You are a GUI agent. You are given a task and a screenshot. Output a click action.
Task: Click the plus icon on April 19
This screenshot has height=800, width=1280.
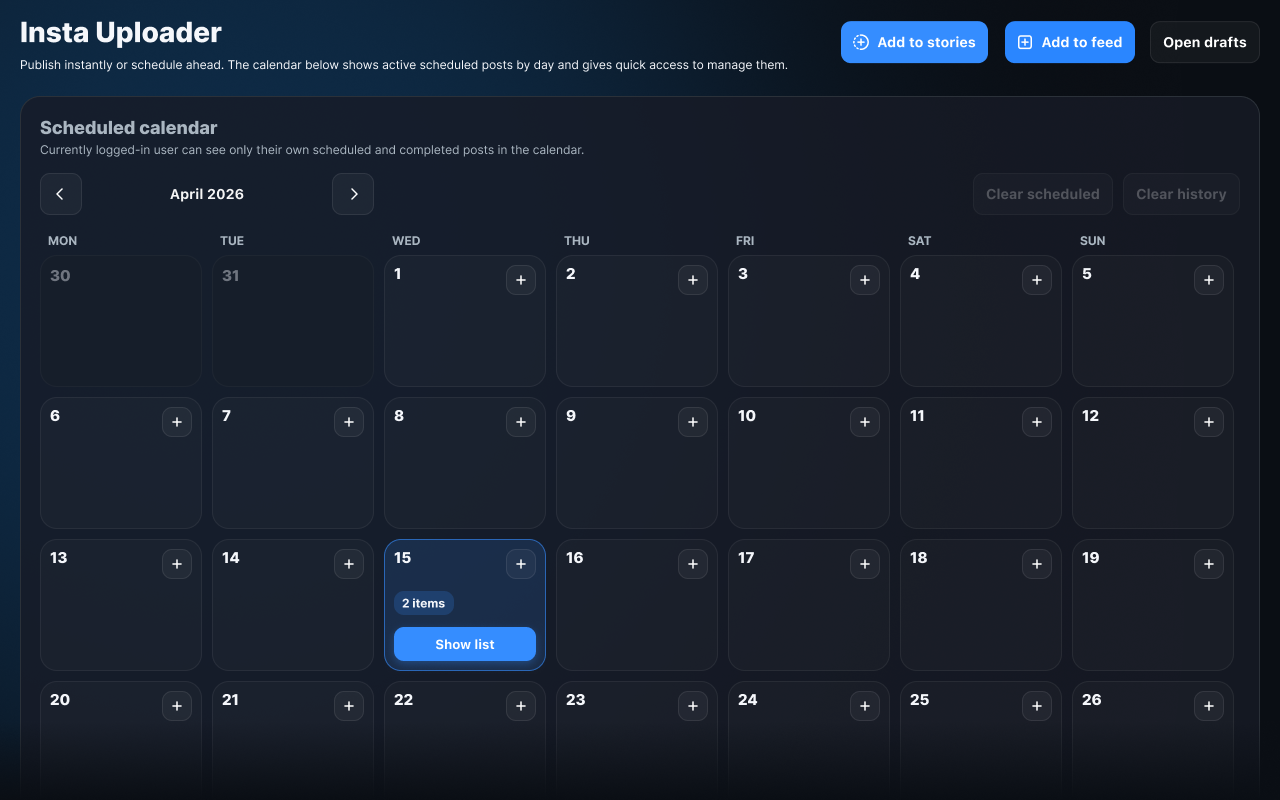[1209, 564]
